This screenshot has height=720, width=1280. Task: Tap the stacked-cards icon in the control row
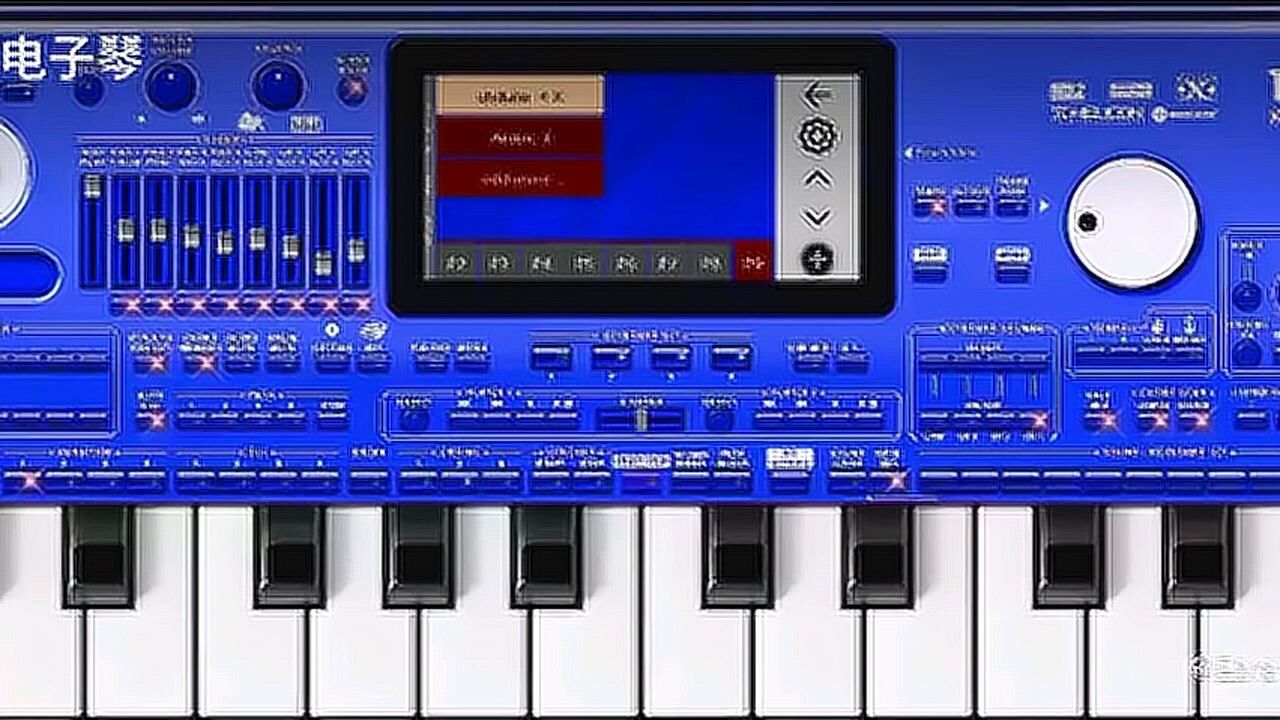[372, 332]
